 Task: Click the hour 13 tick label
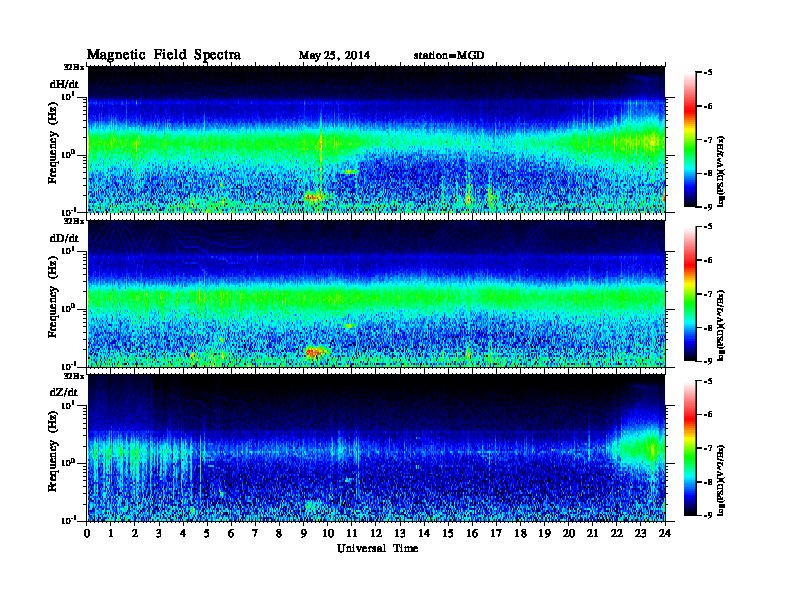[400, 533]
